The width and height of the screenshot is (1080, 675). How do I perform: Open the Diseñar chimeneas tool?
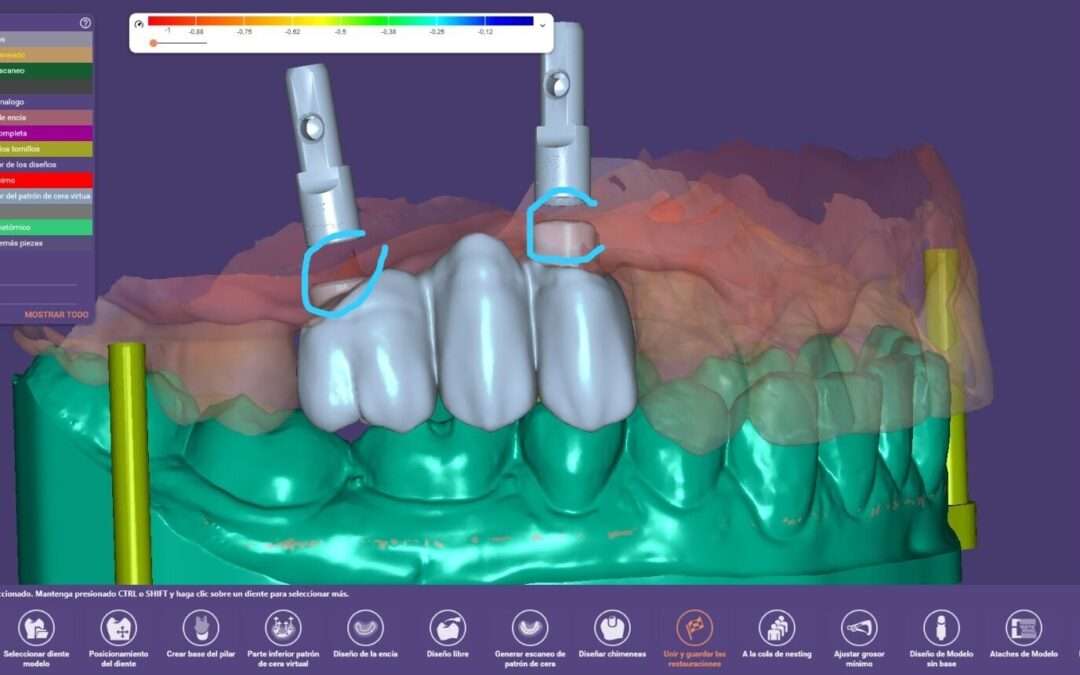[x=612, y=634]
